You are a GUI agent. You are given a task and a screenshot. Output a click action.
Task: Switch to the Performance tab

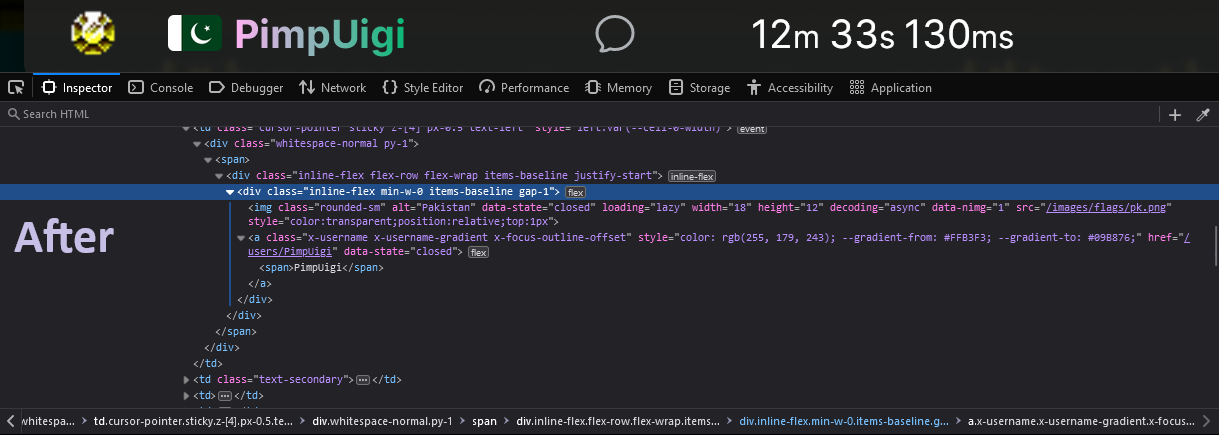[x=524, y=88]
